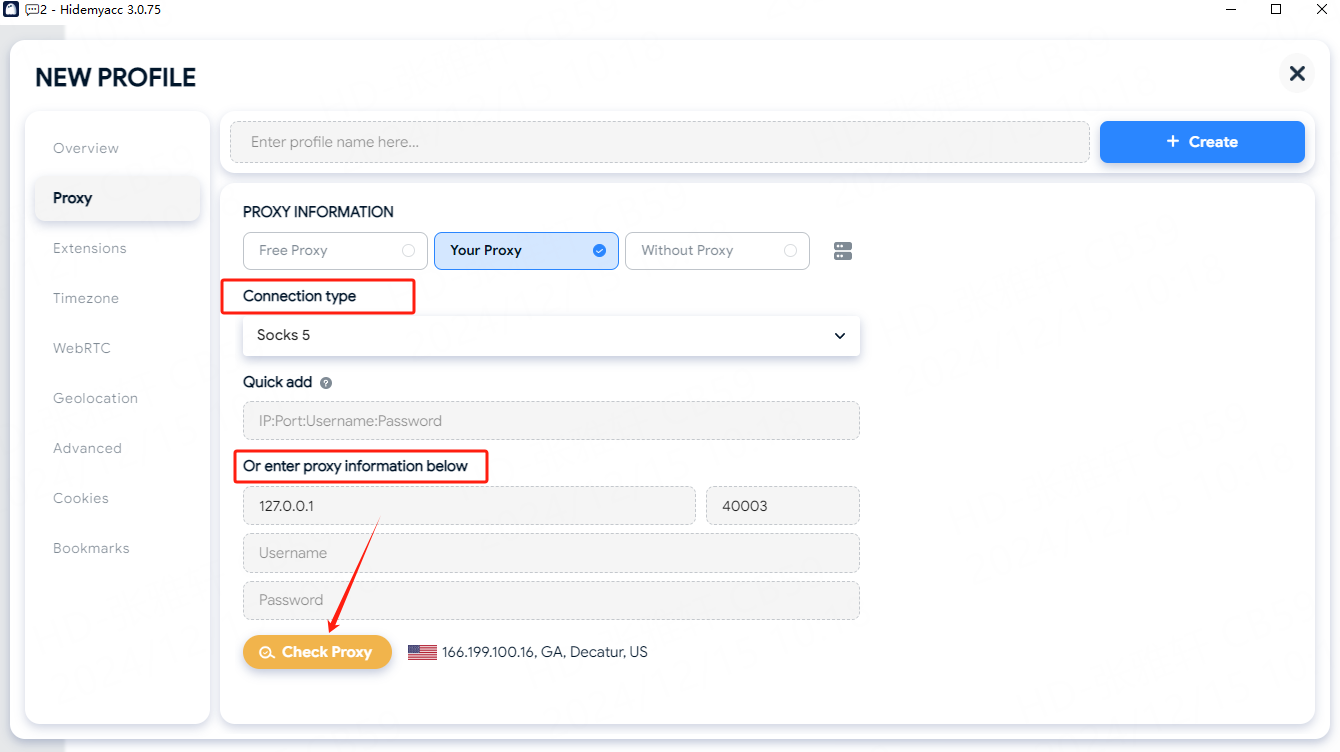The width and height of the screenshot is (1340, 752).
Task: Click the port field showing 40003
Action: coord(782,506)
